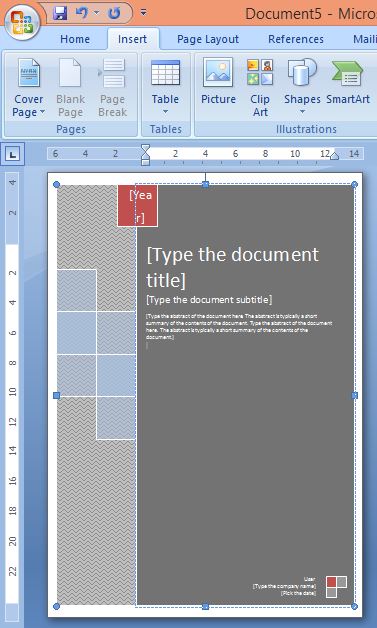This screenshot has width=377, height=628.
Task: Click the User author text
Action: [x=309, y=579]
